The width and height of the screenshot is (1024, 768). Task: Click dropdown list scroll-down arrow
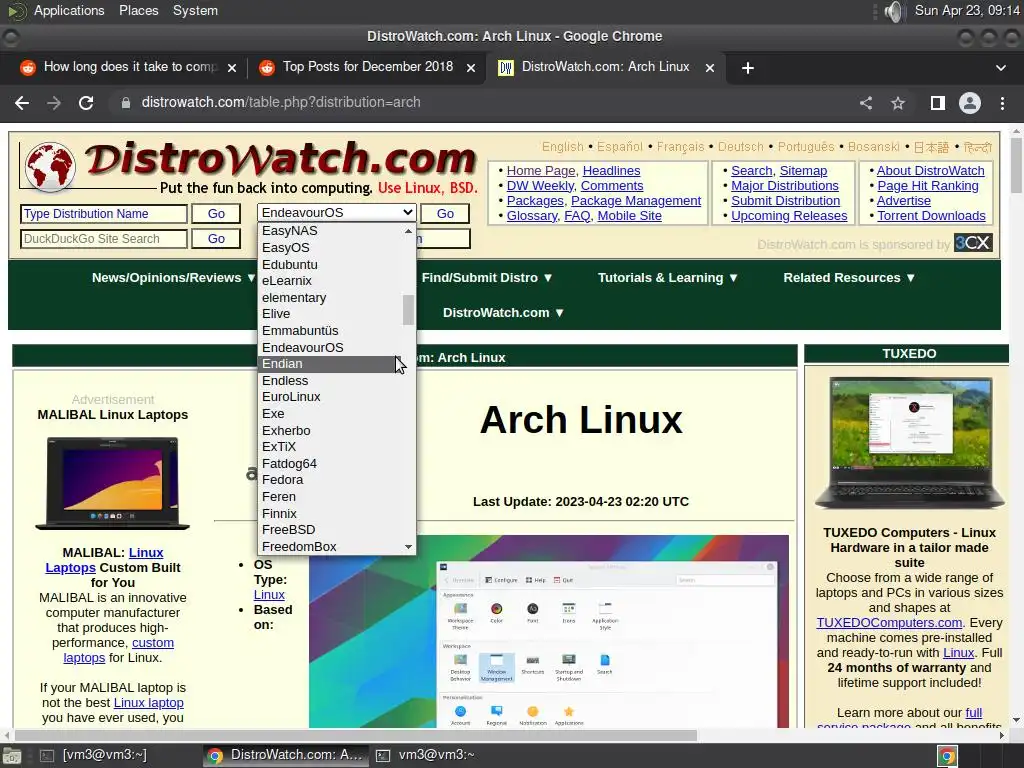click(408, 547)
